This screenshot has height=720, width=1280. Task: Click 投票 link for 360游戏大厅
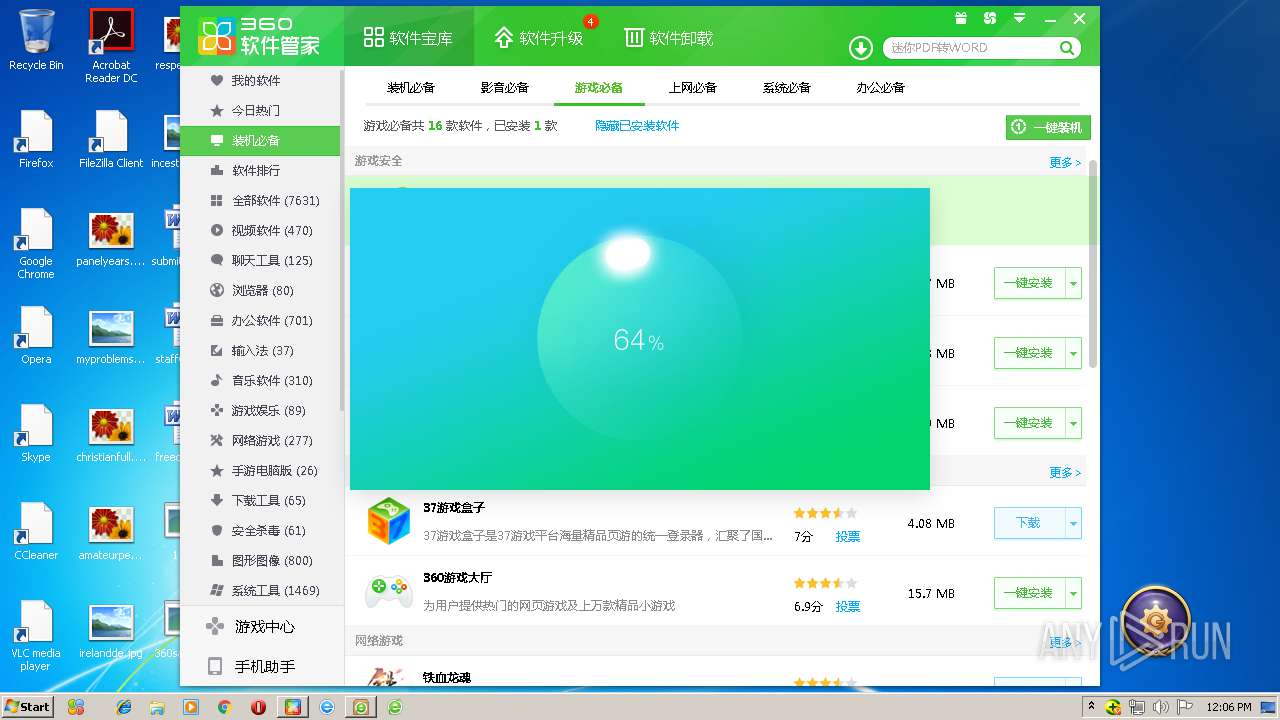(x=848, y=606)
